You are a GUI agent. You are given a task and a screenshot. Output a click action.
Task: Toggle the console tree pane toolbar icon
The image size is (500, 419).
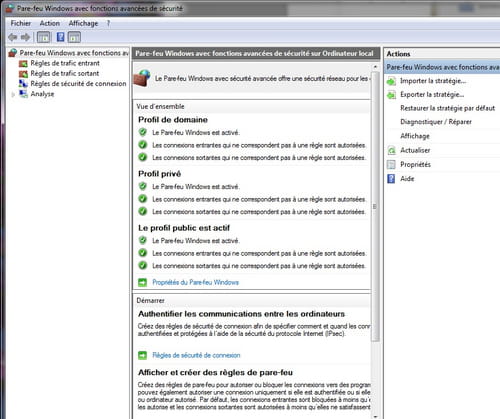pos(43,37)
